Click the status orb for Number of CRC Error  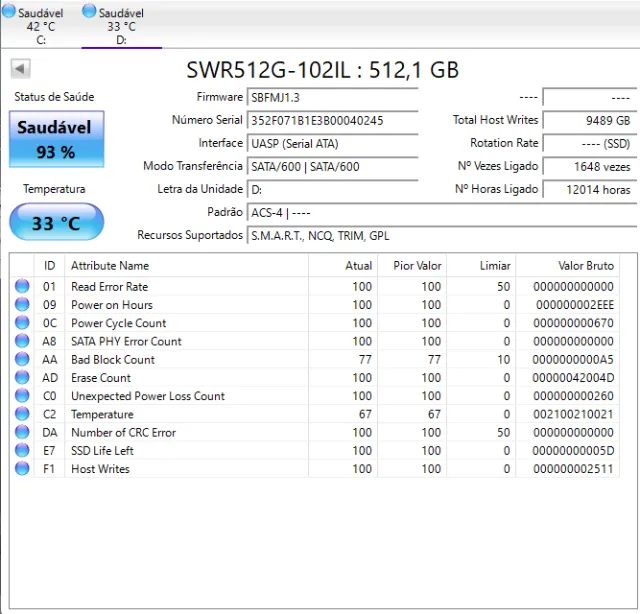click(22, 432)
